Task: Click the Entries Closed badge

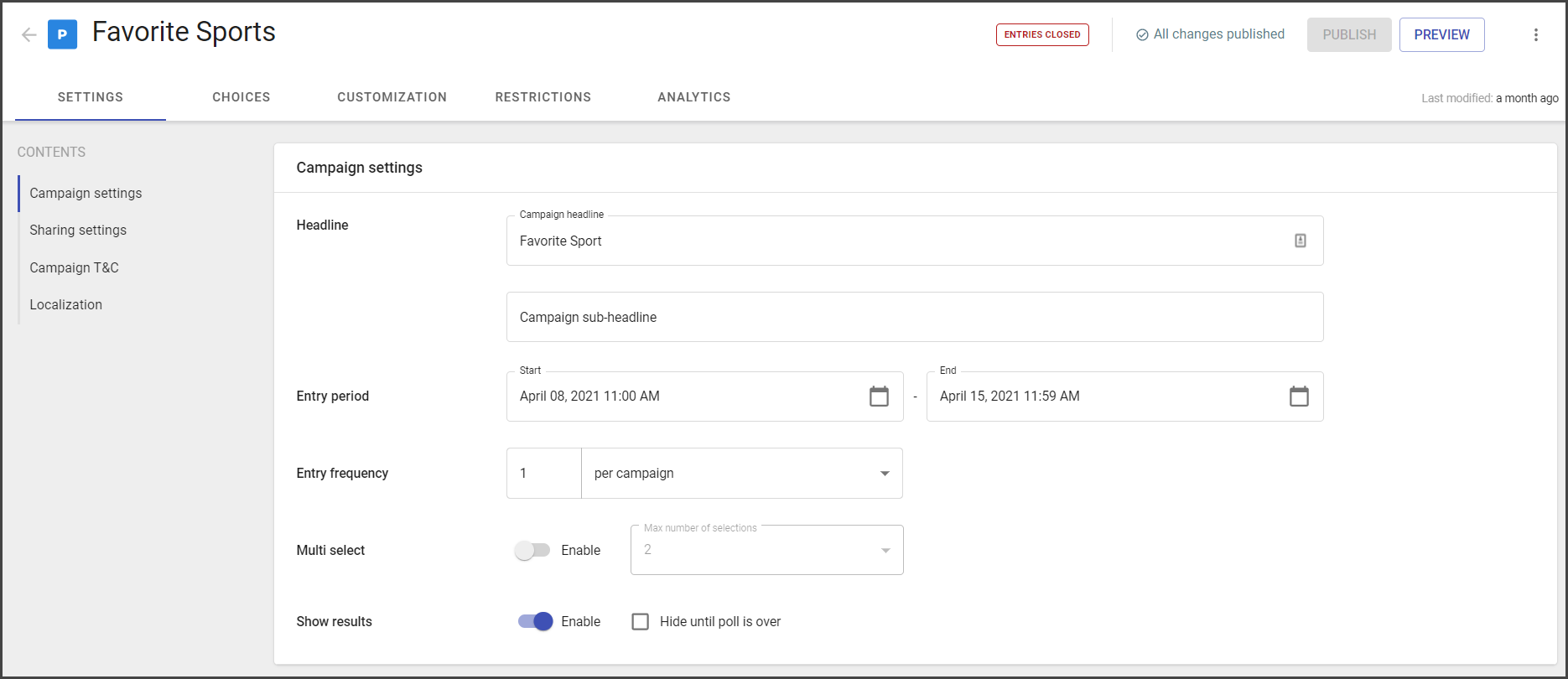Action: pyautogui.click(x=1042, y=34)
